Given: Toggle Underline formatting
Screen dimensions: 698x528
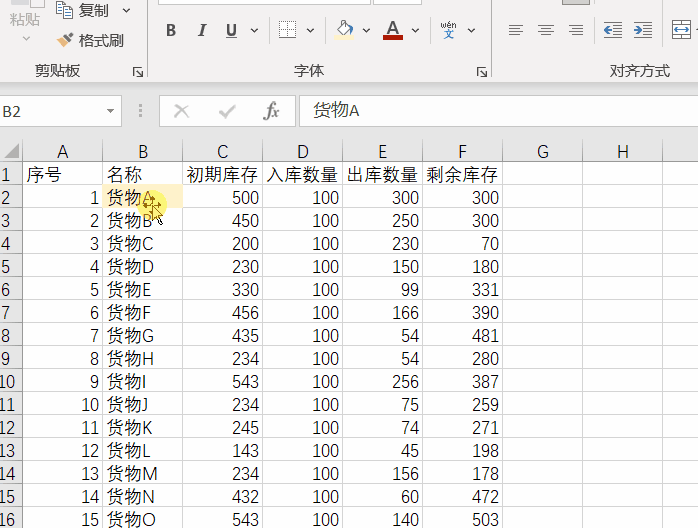Looking at the screenshot, I should click(231, 30).
